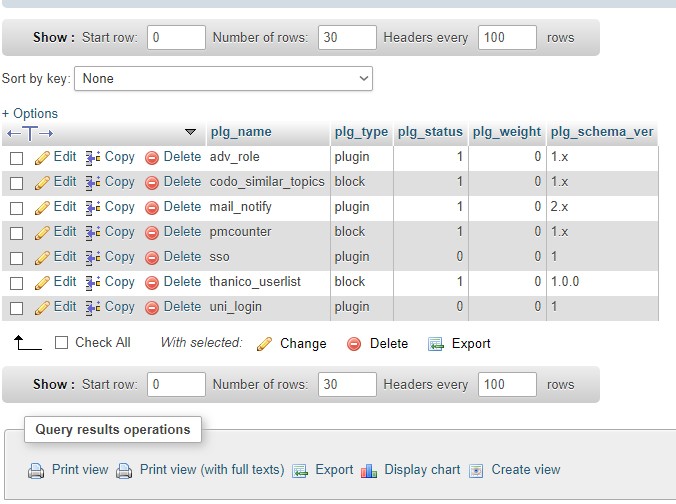The height and width of the screenshot is (504, 676).
Task: Click the pencil Edit icon for pmcounter row
Action: click(42, 233)
